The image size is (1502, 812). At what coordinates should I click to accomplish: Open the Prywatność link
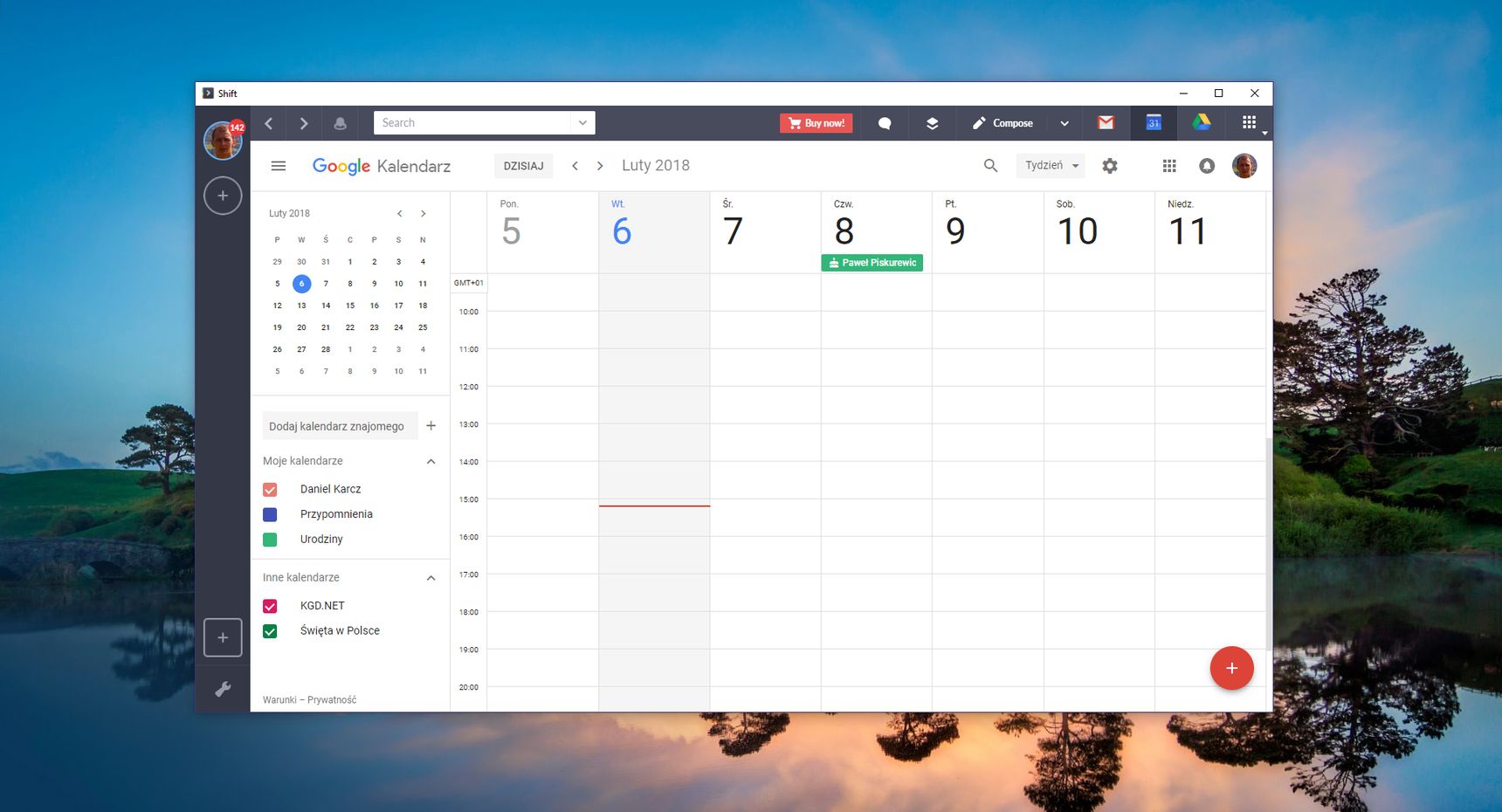332,700
